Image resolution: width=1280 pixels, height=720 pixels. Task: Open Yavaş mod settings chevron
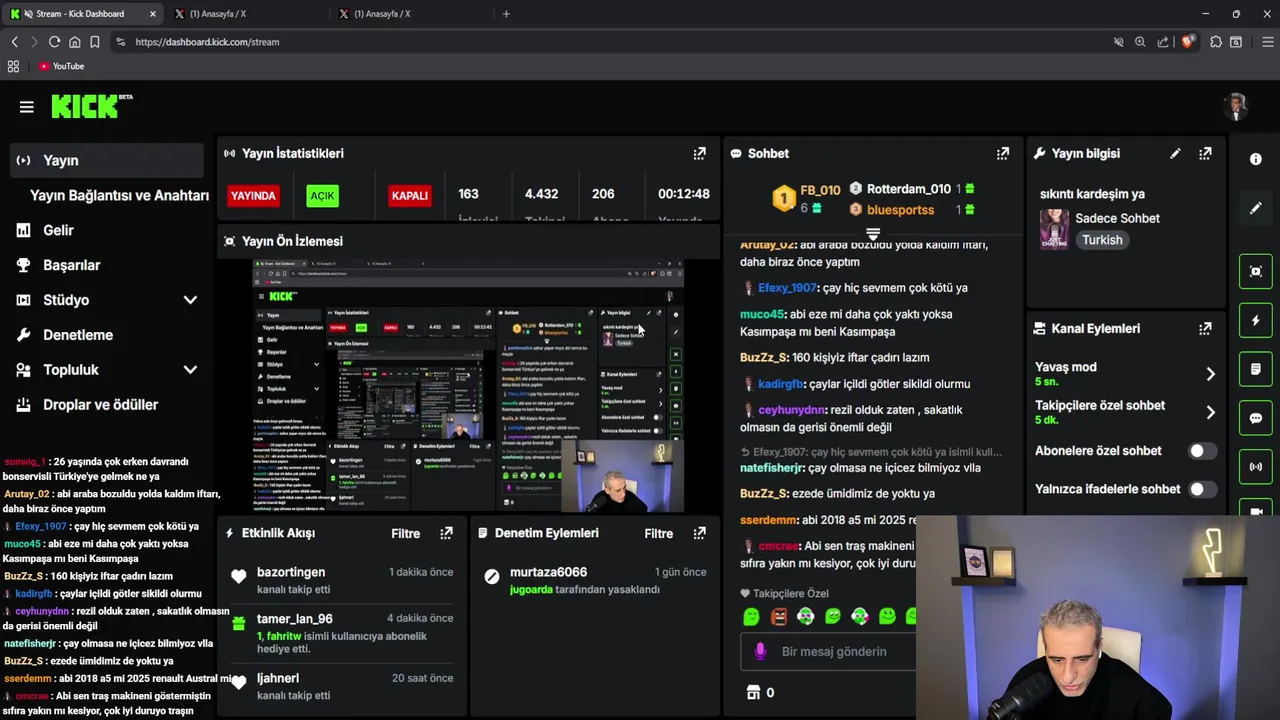click(x=1210, y=374)
